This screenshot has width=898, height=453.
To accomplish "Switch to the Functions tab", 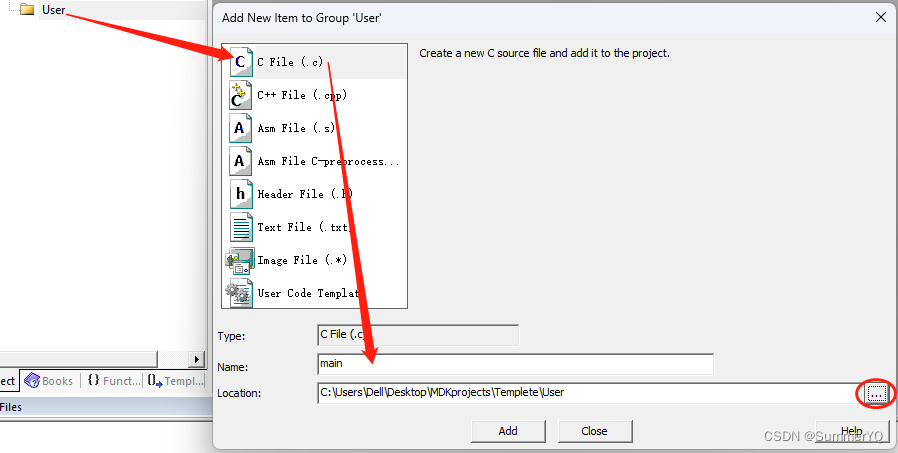I will click(113, 381).
